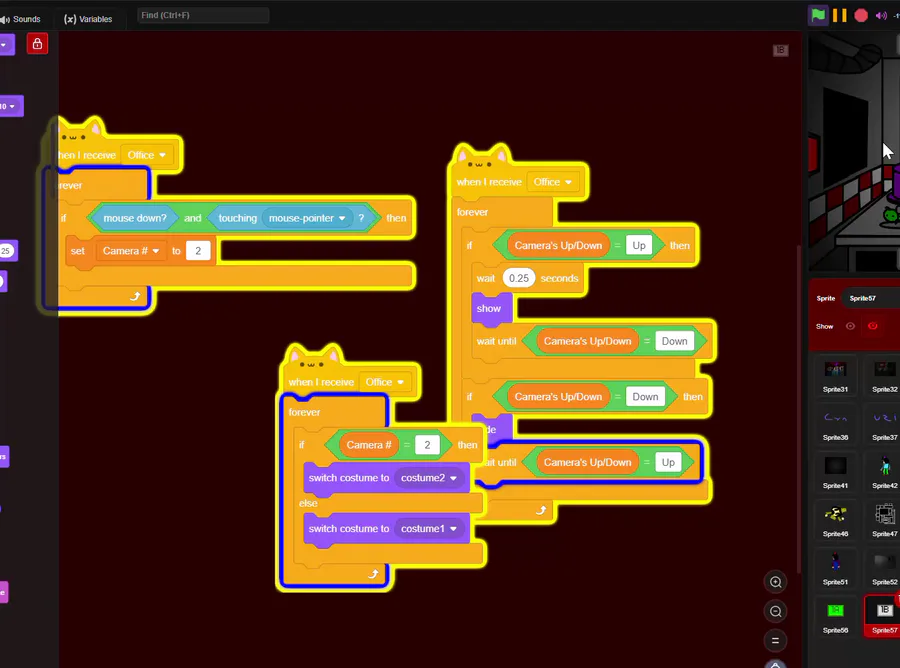Open the Camera # dropdown in set block
Screen dimensions: 900x668
[131, 251]
